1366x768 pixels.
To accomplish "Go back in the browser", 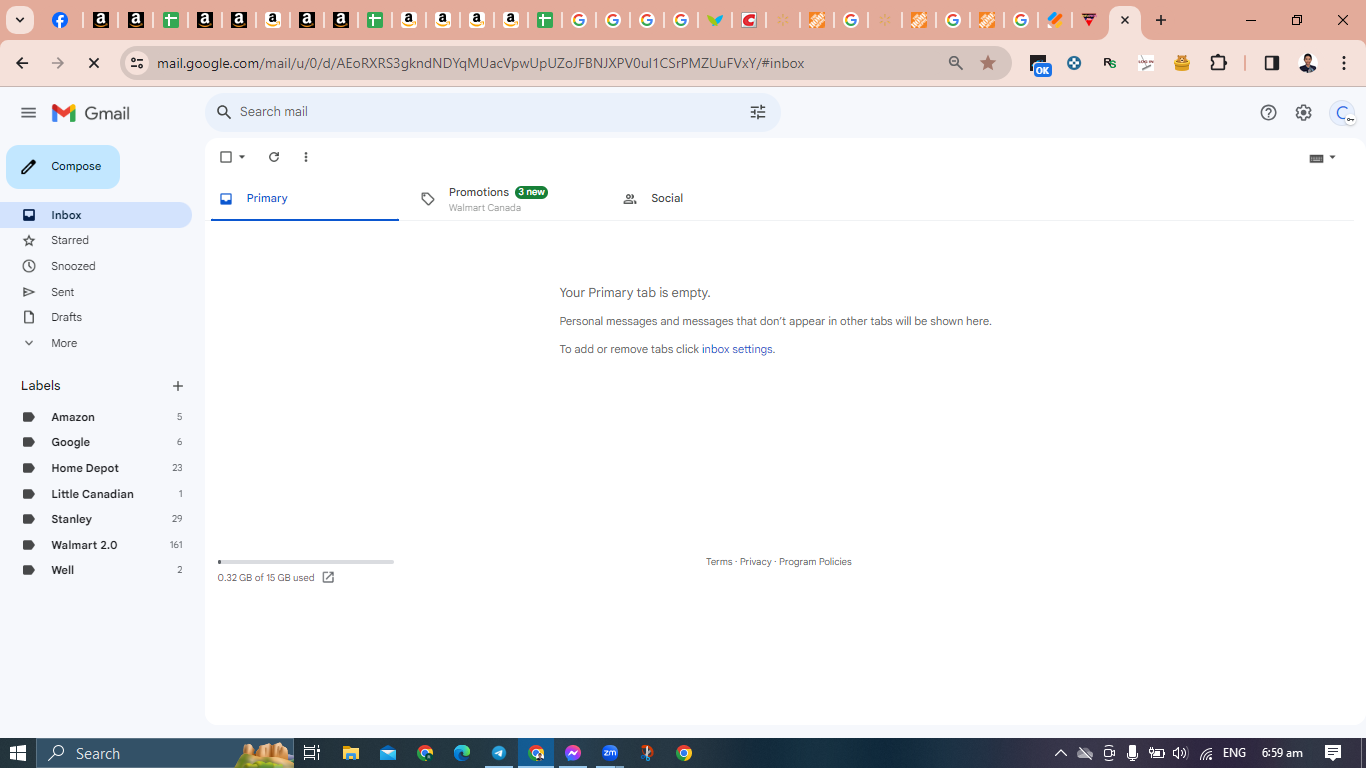I will coord(22,63).
